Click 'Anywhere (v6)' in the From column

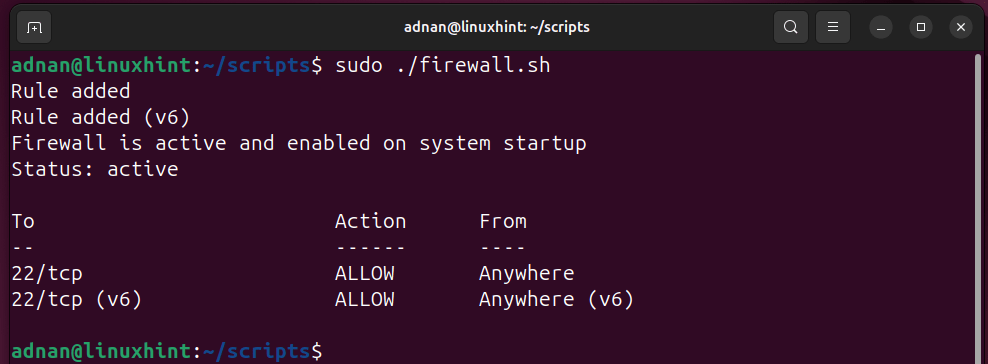[x=556, y=300]
